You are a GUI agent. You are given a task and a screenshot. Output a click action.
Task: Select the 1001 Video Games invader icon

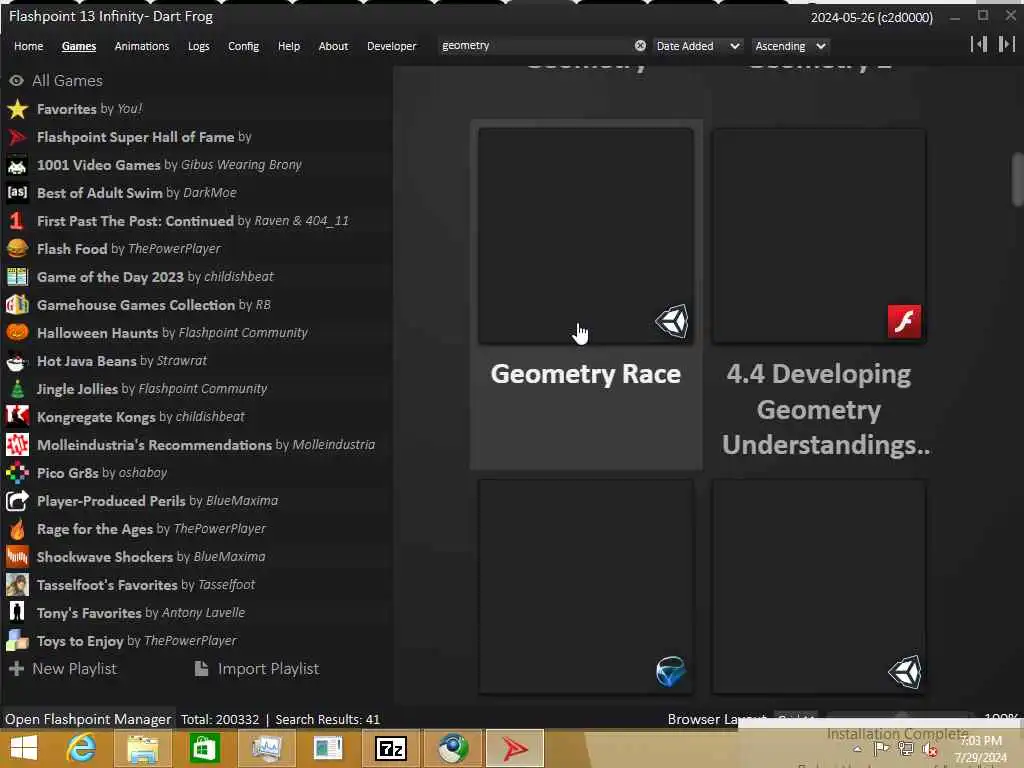coord(17,165)
